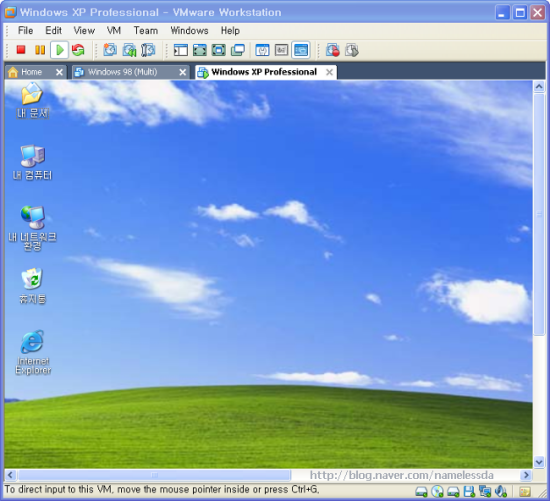550x501 pixels.
Task: Power on the VM with green play button
Action: [x=59, y=50]
